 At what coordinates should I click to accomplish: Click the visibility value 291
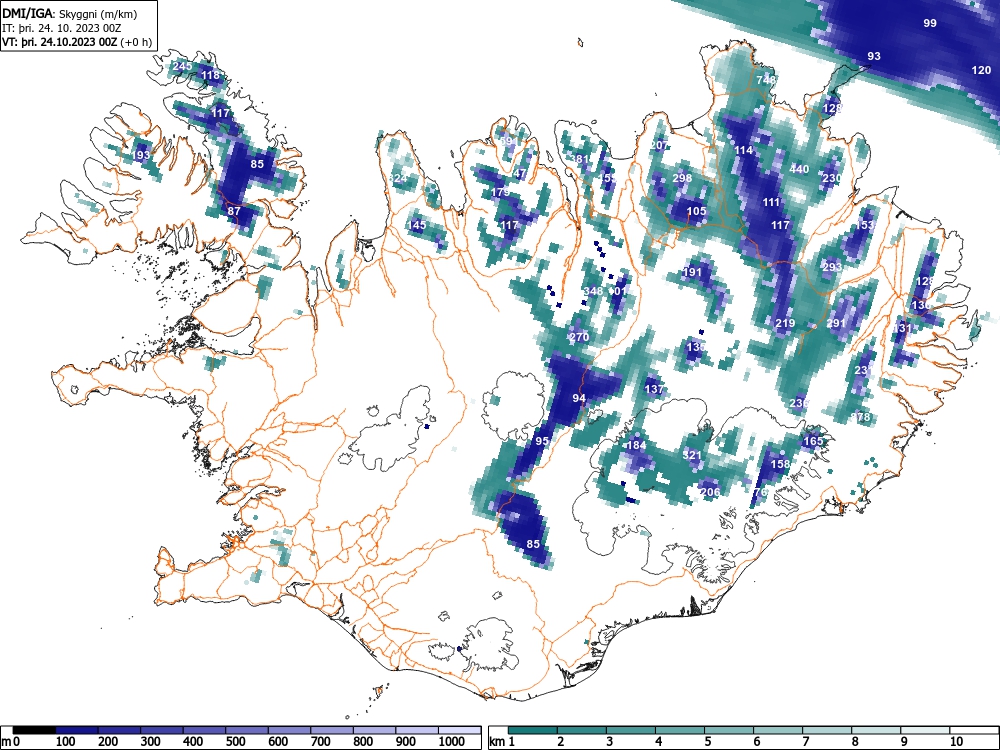836,323
